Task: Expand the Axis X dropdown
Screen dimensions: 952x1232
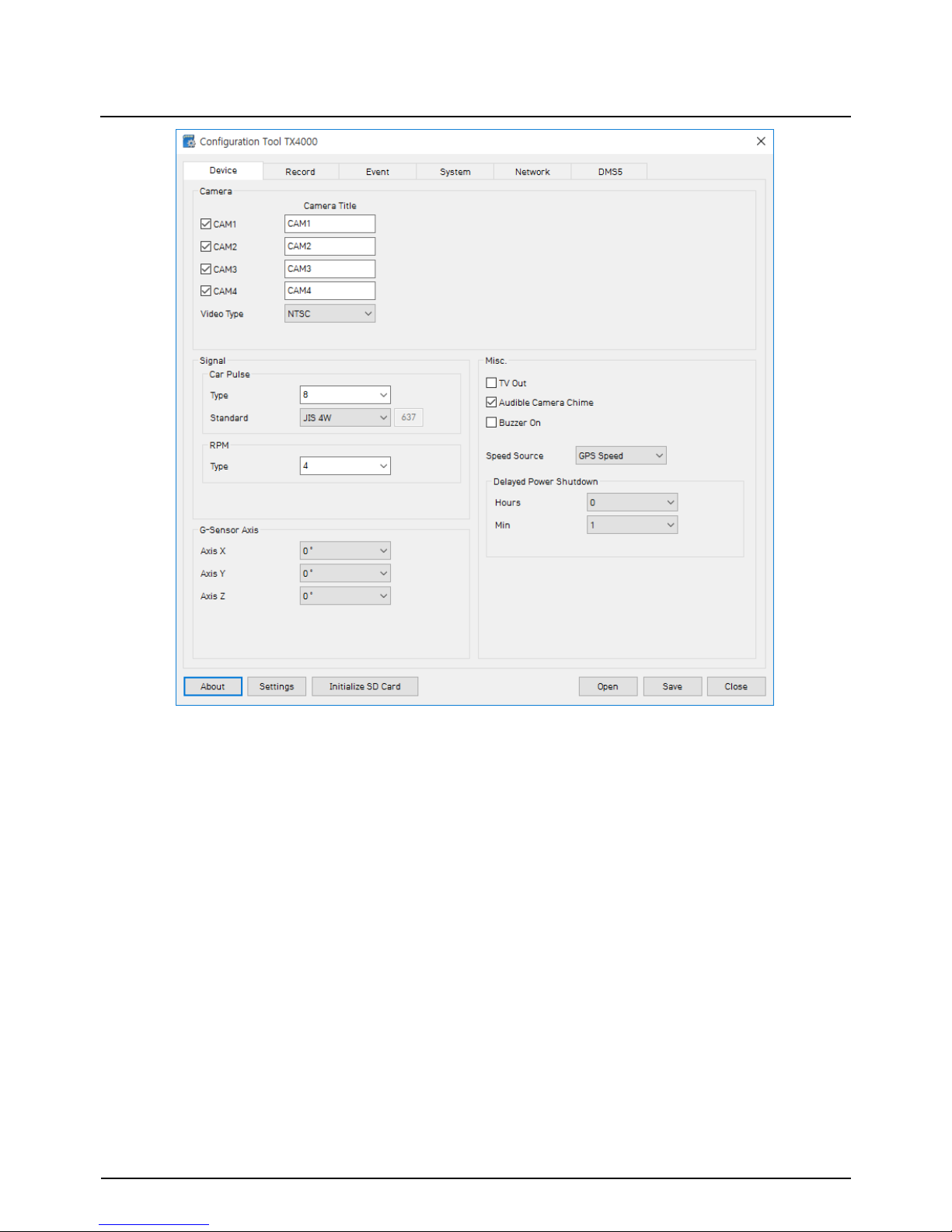Action: [x=345, y=550]
